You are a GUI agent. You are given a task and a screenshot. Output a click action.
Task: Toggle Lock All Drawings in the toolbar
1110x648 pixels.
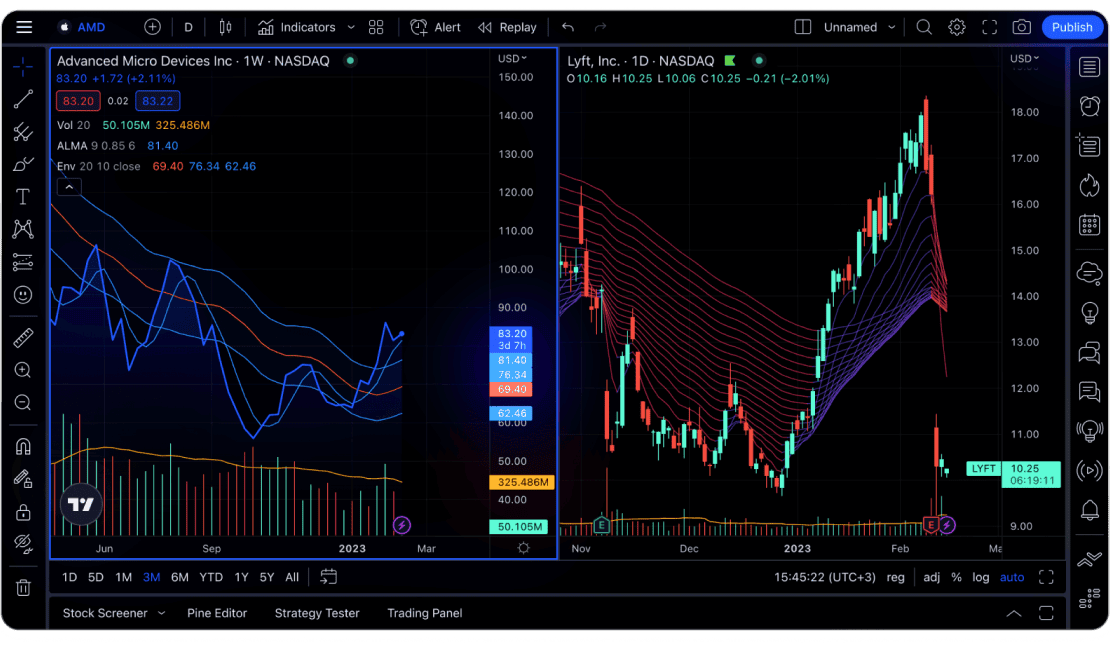(22, 511)
